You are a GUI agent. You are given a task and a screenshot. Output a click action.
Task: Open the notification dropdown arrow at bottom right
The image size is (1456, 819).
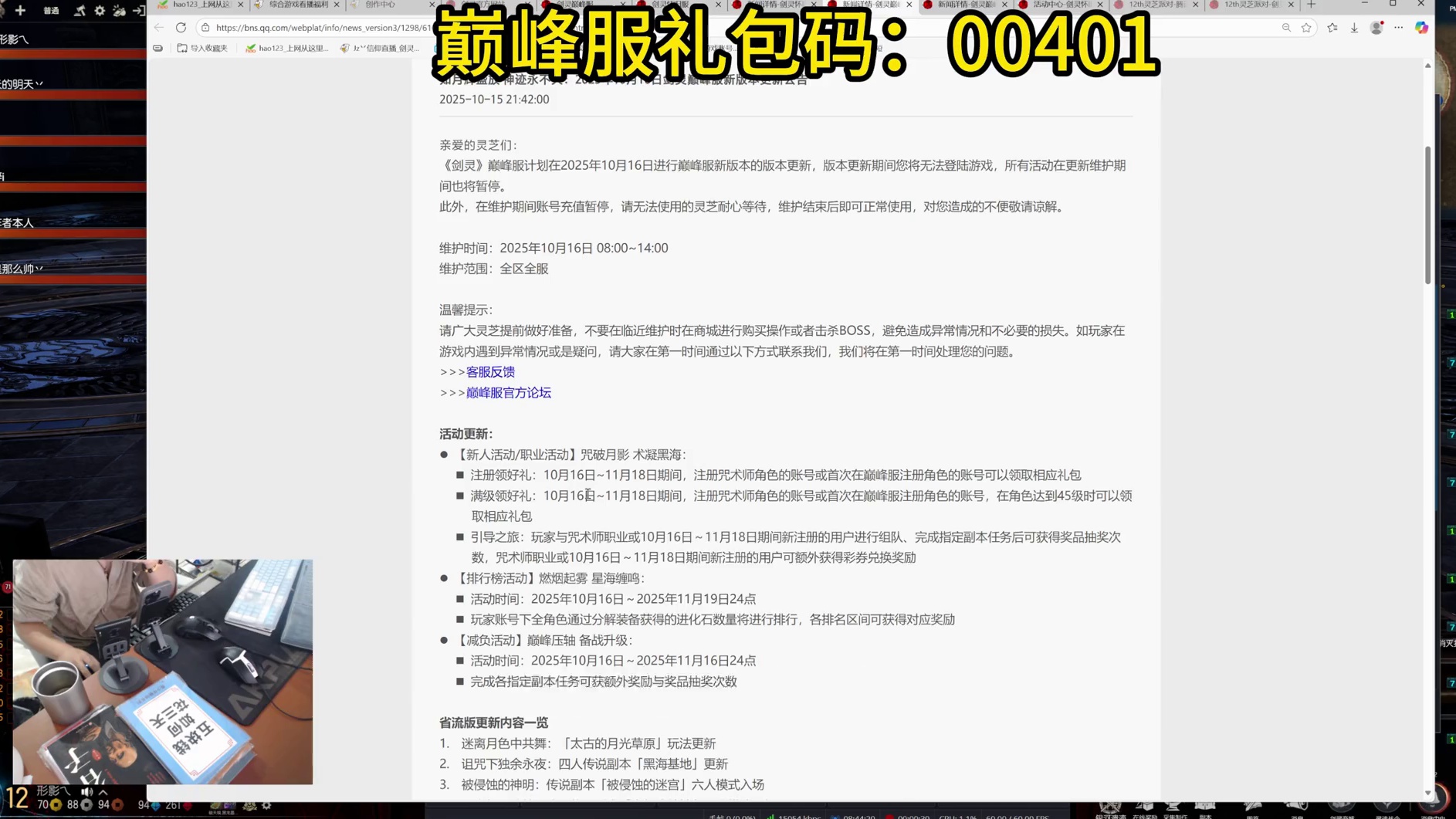click(x=1428, y=793)
